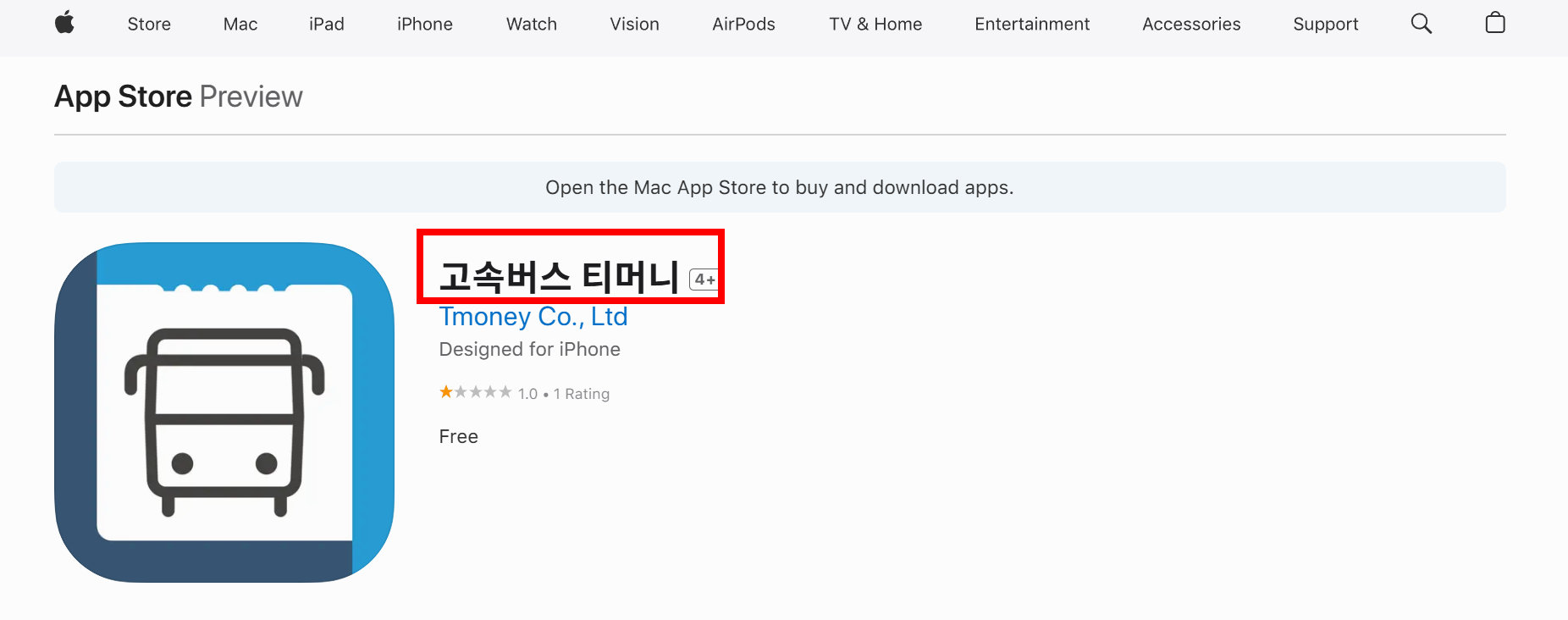Select iPad in navigation bar
Image resolution: width=1568 pixels, height=620 pixels.
click(327, 25)
